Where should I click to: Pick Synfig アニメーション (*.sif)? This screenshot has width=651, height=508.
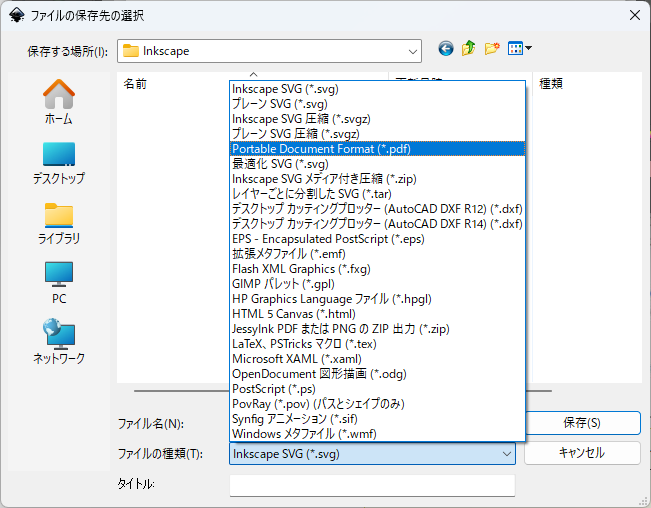tap(377, 419)
